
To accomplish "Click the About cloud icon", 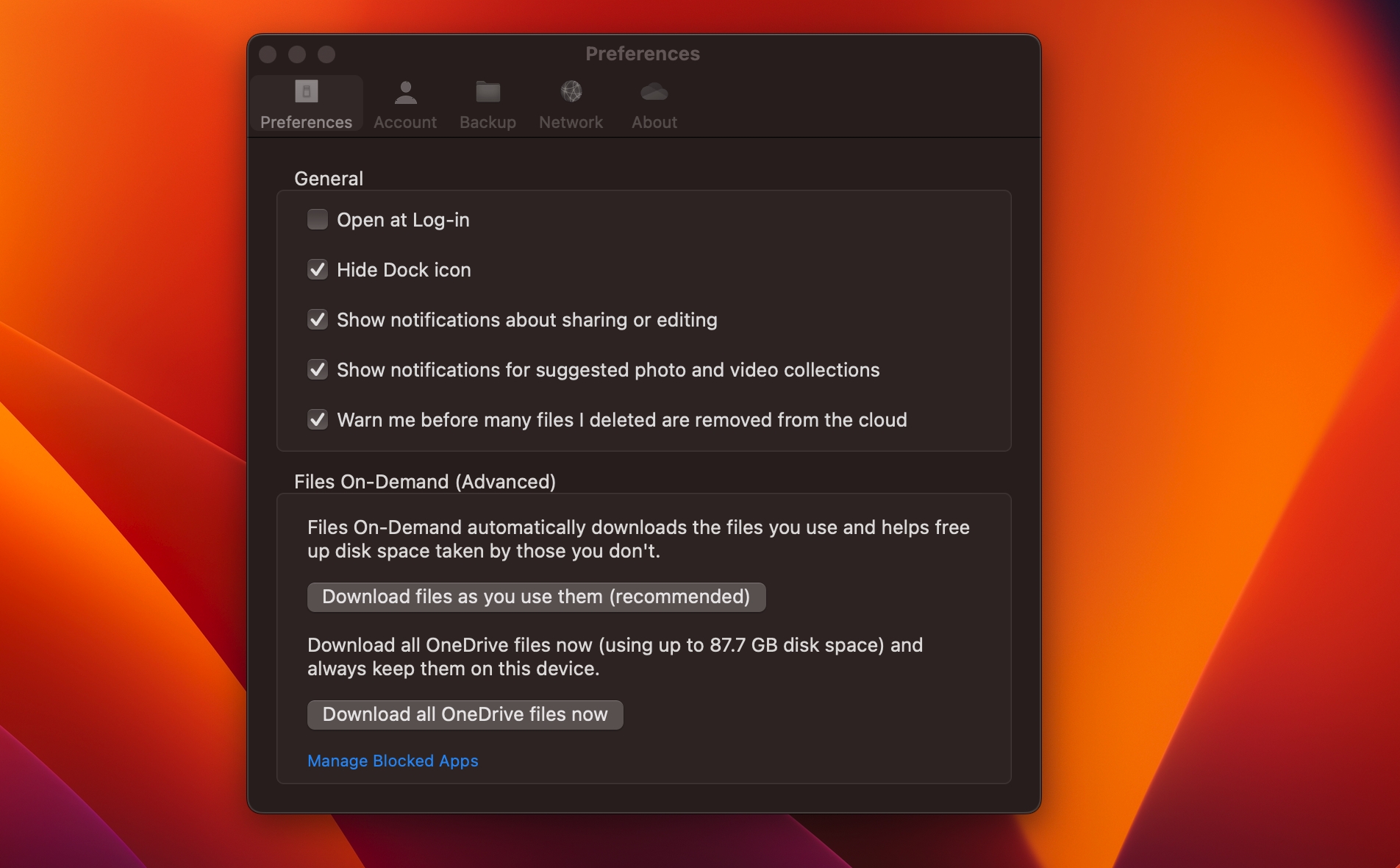I will click(x=654, y=90).
